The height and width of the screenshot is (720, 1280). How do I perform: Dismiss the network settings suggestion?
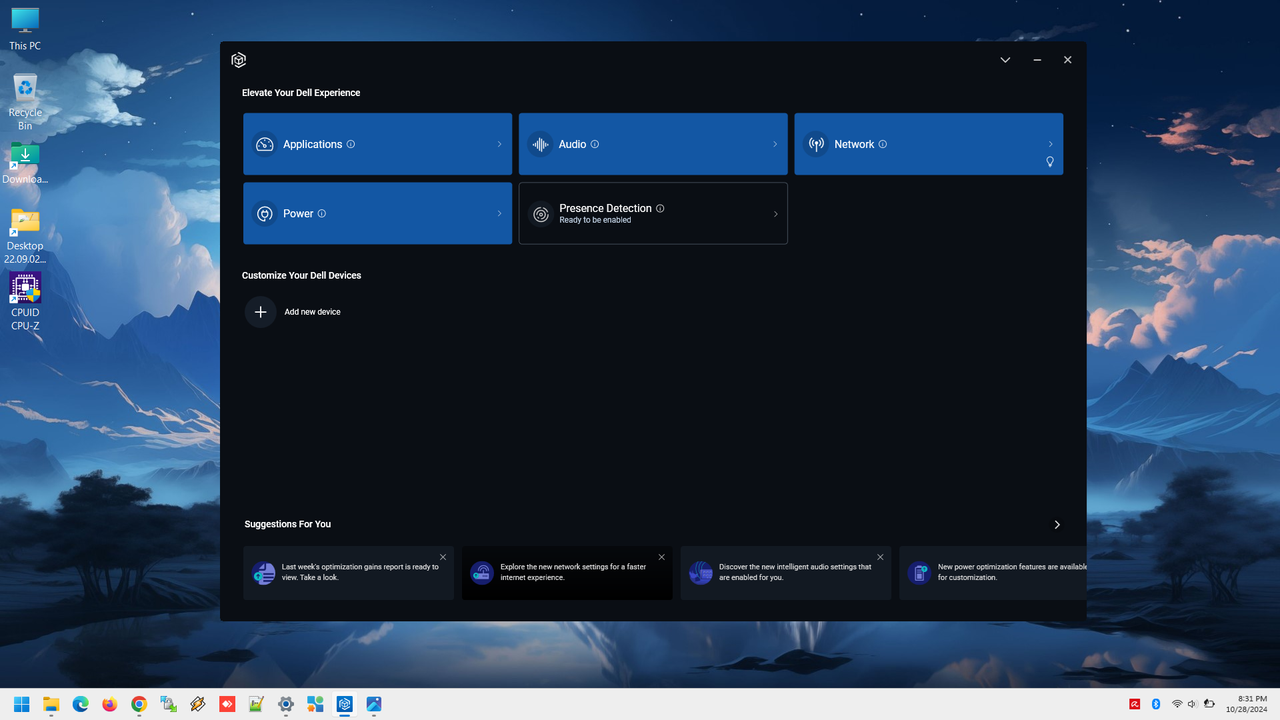click(661, 556)
